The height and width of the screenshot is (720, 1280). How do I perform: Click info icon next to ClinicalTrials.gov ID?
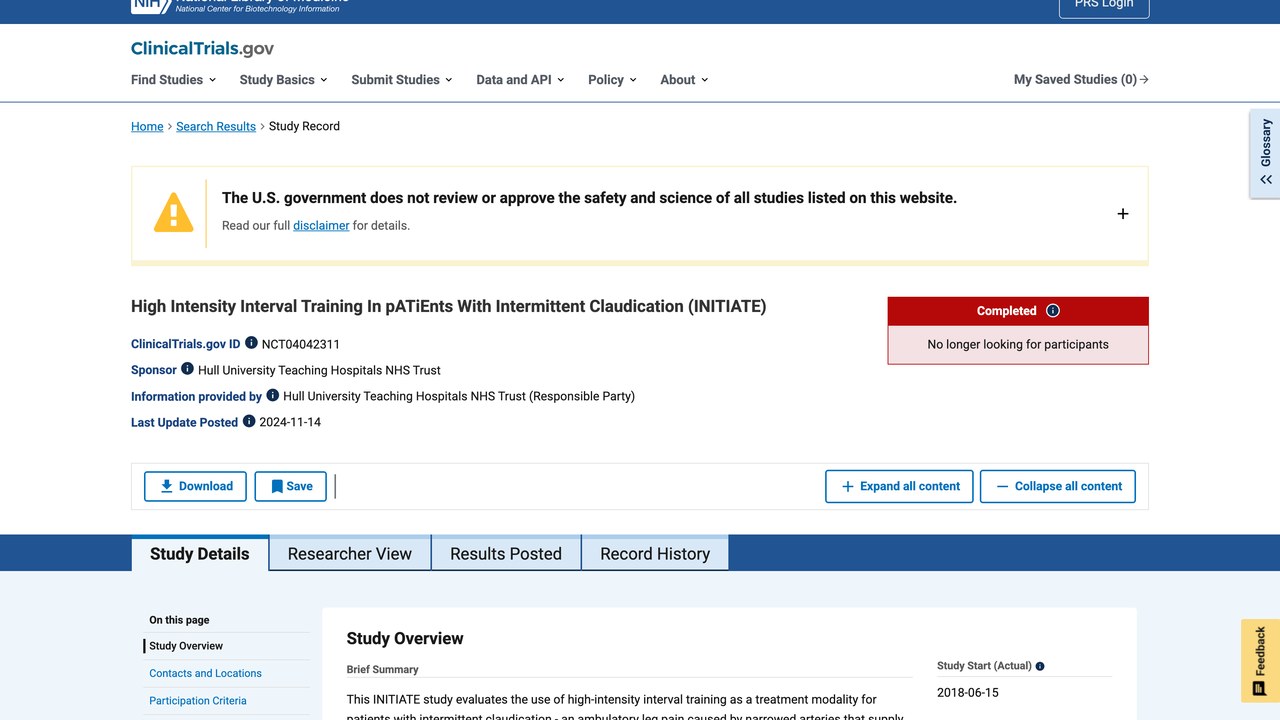pyautogui.click(x=251, y=343)
